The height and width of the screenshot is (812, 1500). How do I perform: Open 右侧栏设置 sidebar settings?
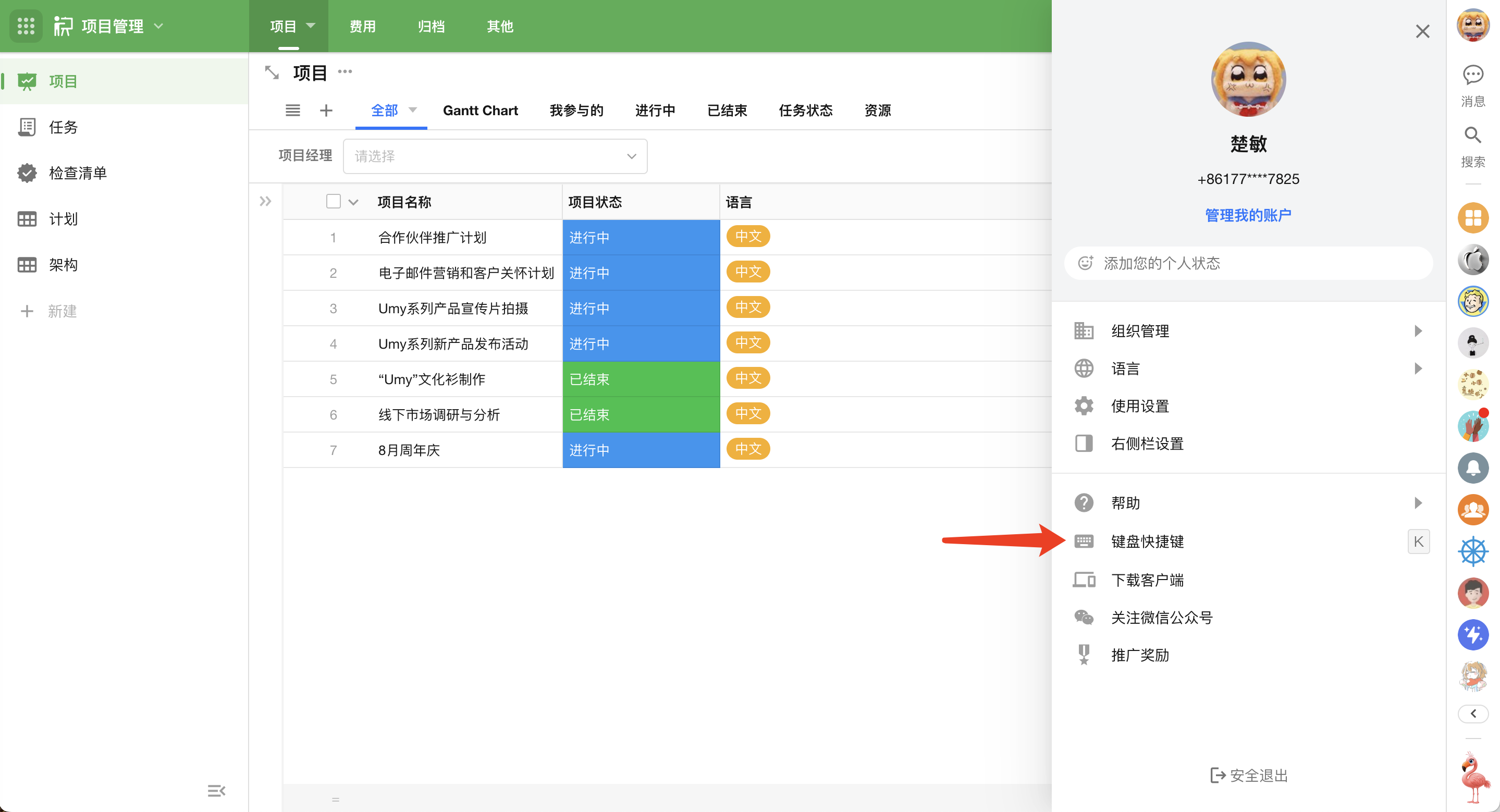[x=1147, y=444]
